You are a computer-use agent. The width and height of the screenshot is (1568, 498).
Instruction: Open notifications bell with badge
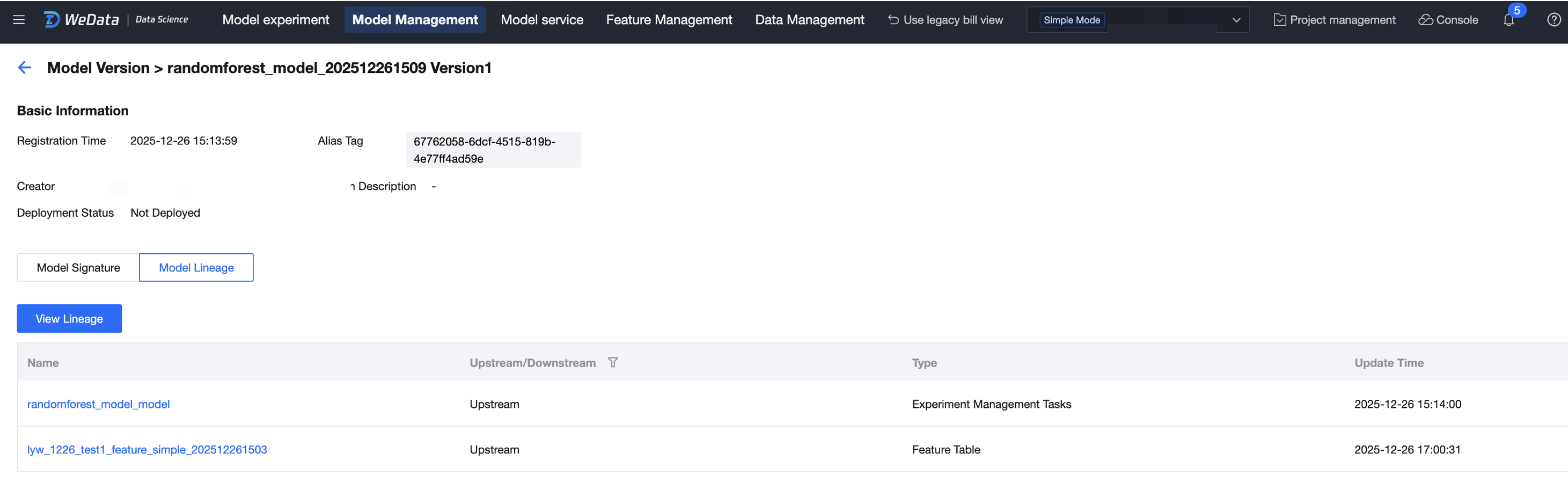(1508, 20)
